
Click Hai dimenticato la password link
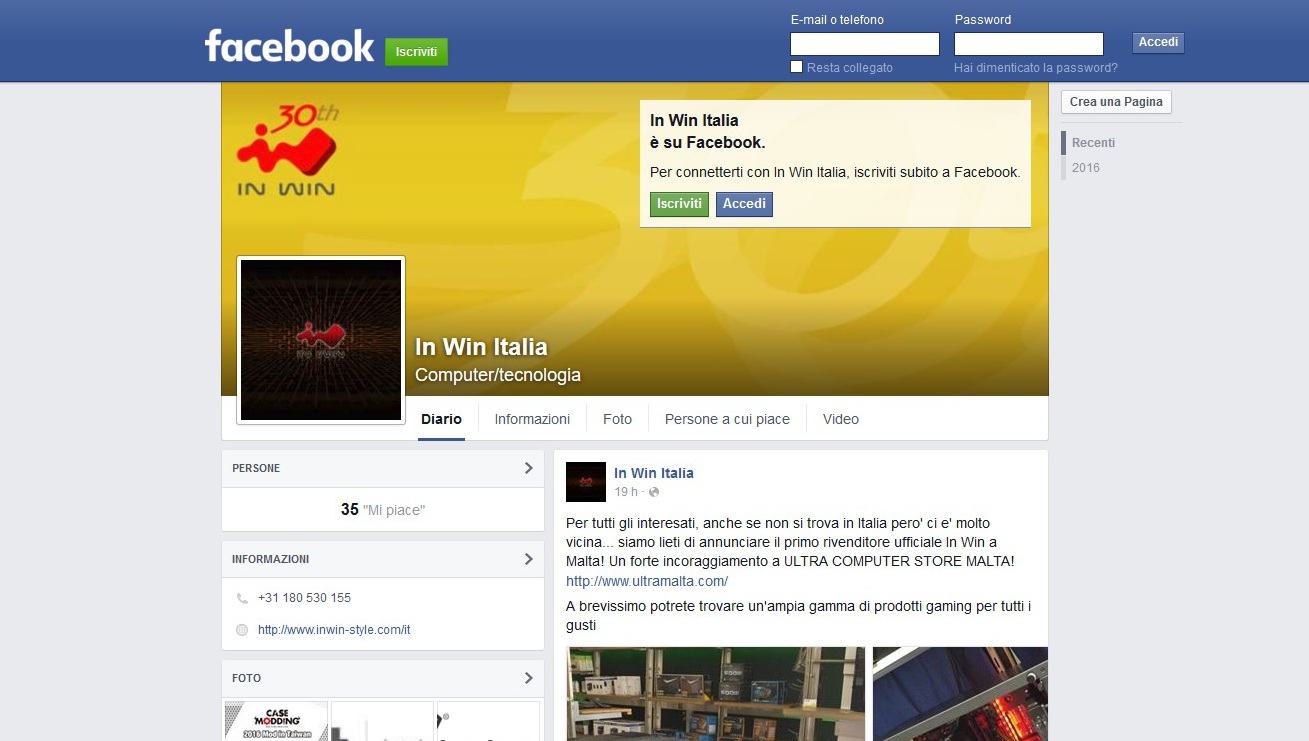1036,68
